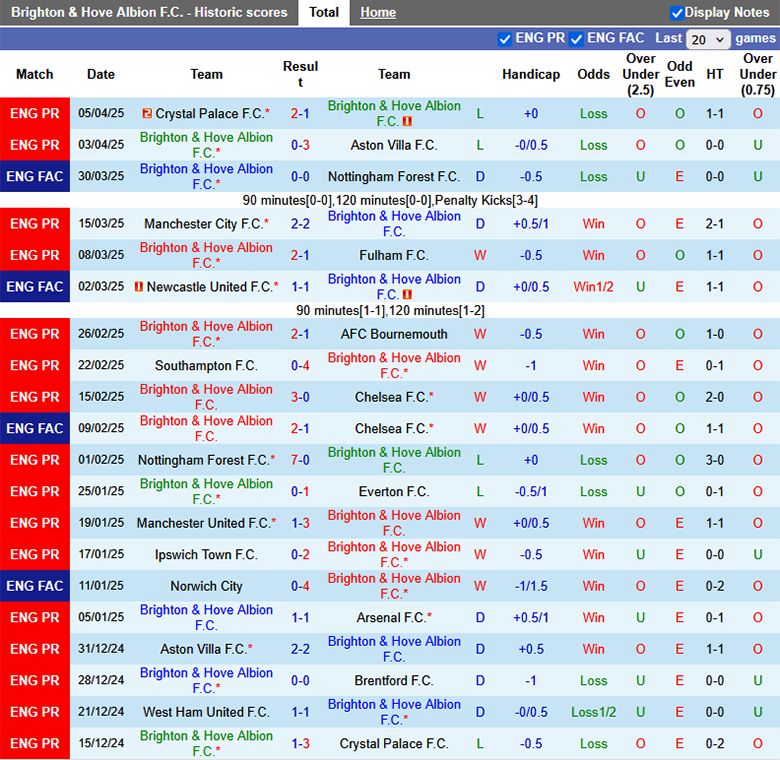
Task: Uncheck the ENG PR league filter
Action: (504, 39)
